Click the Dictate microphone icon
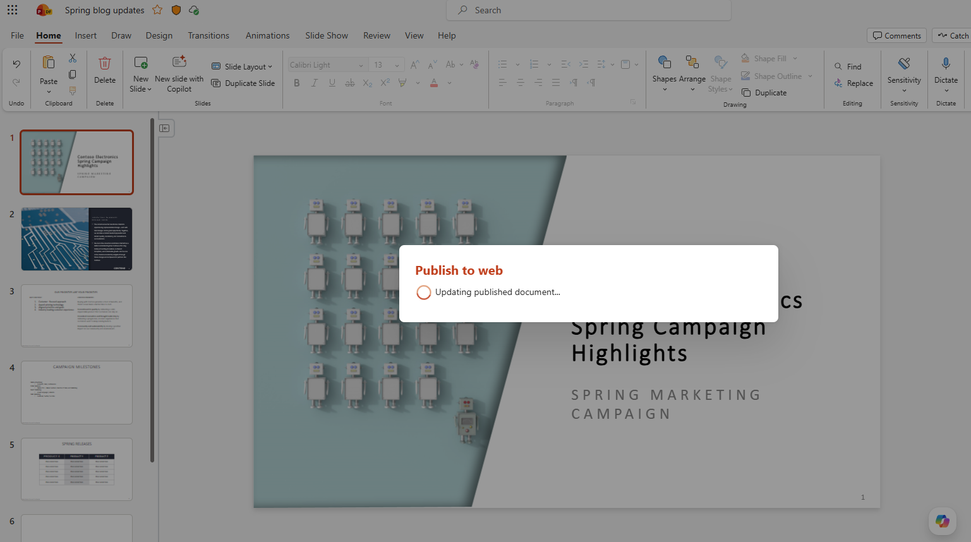Image resolution: width=971 pixels, height=542 pixels. [x=945, y=64]
